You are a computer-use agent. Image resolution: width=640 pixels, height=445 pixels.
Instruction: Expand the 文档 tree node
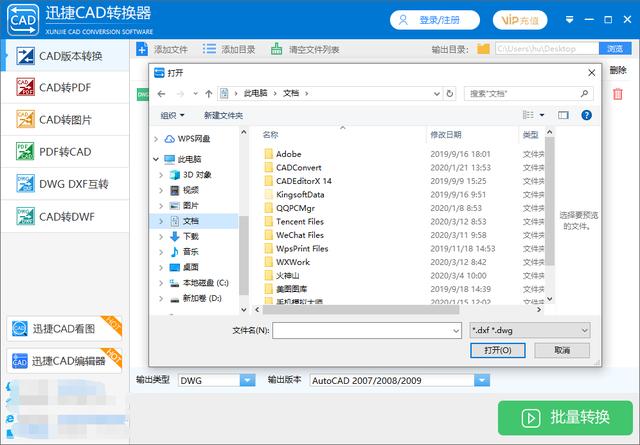point(161,221)
